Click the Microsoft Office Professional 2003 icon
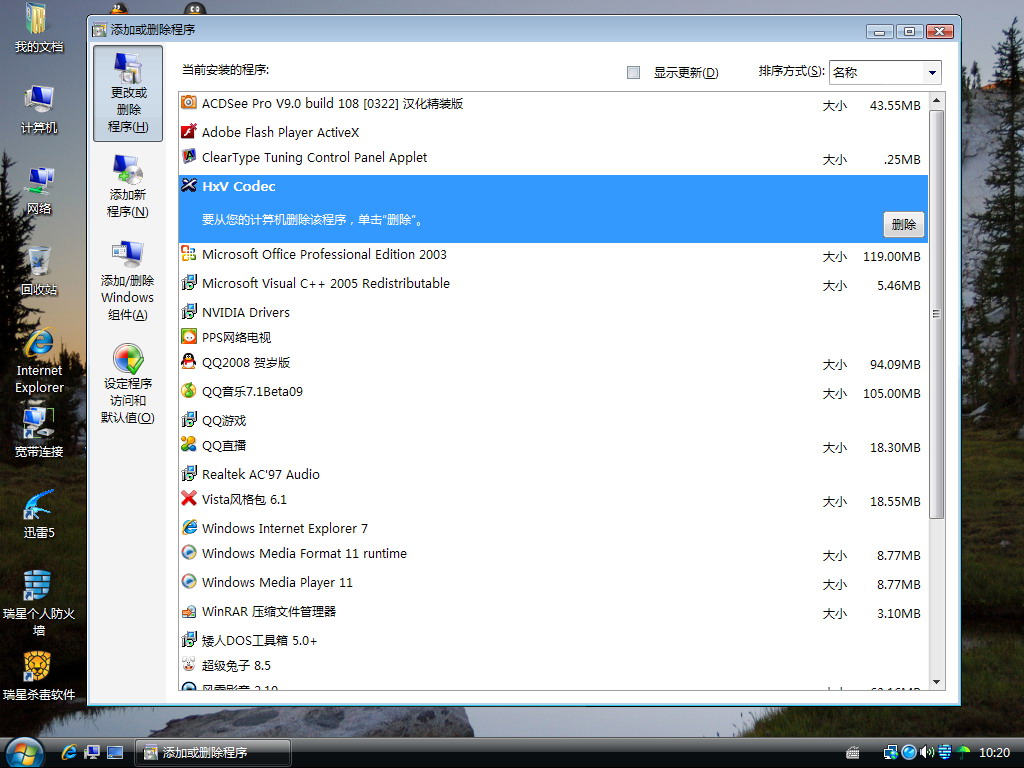The width and height of the screenshot is (1024, 768). point(189,253)
